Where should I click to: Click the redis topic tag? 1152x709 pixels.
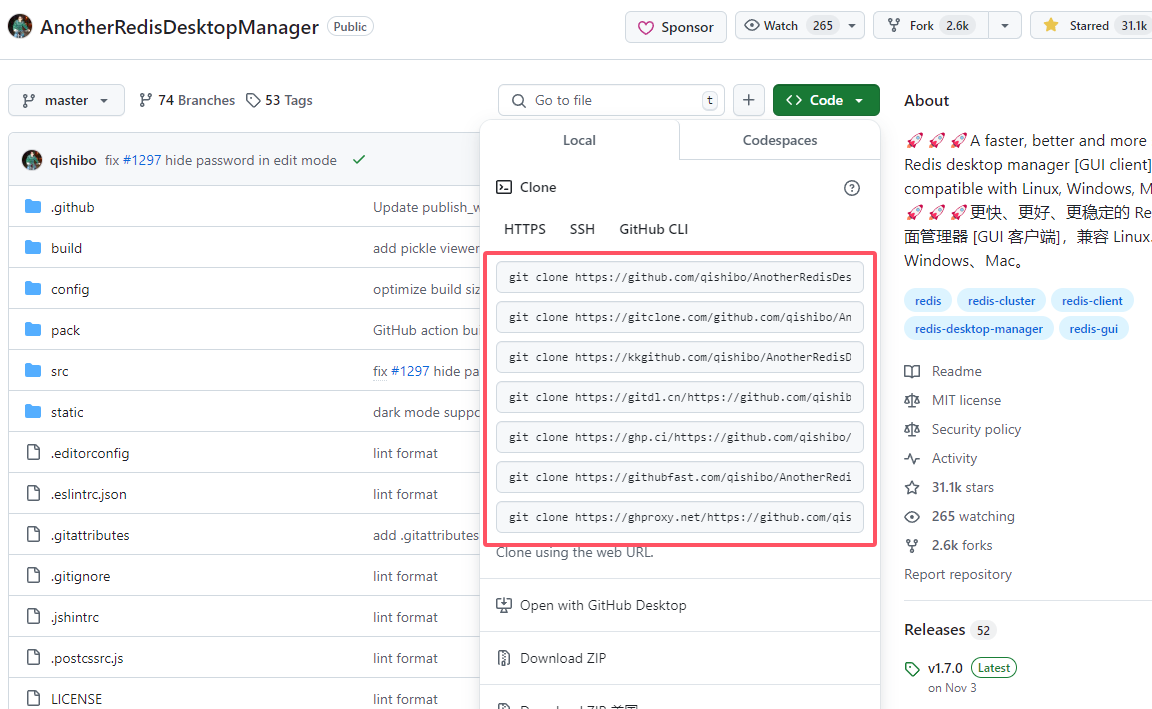point(928,300)
